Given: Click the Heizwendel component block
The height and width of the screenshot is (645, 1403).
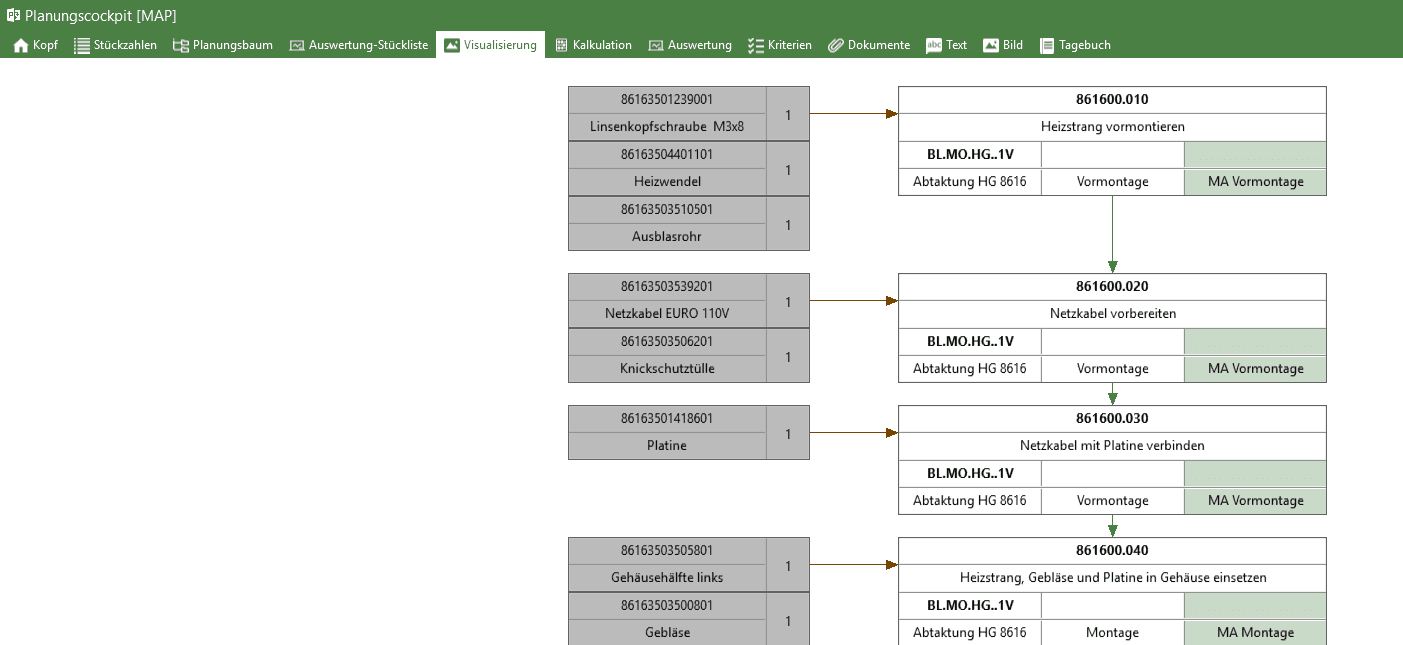Looking at the screenshot, I should pos(667,181).
